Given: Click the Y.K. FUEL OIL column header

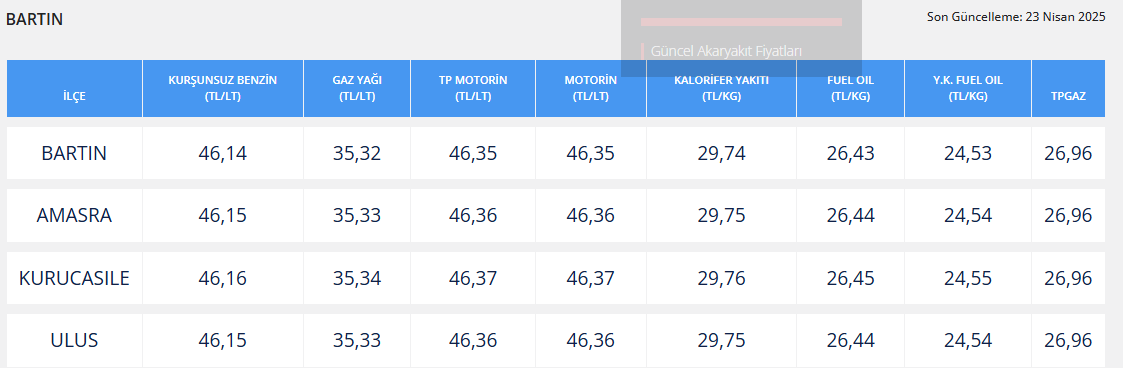Looking at the screenshot, I should 968,88.
